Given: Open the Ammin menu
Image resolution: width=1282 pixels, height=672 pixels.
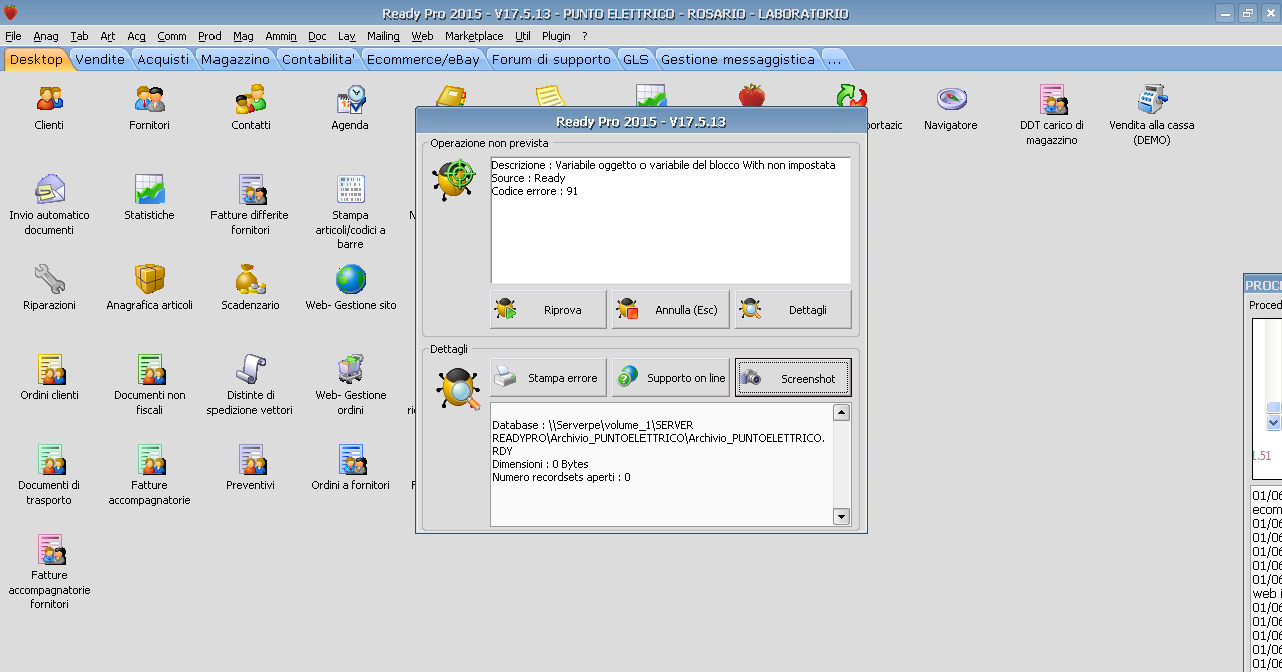Looking at the screenshot, I should 281,36.
